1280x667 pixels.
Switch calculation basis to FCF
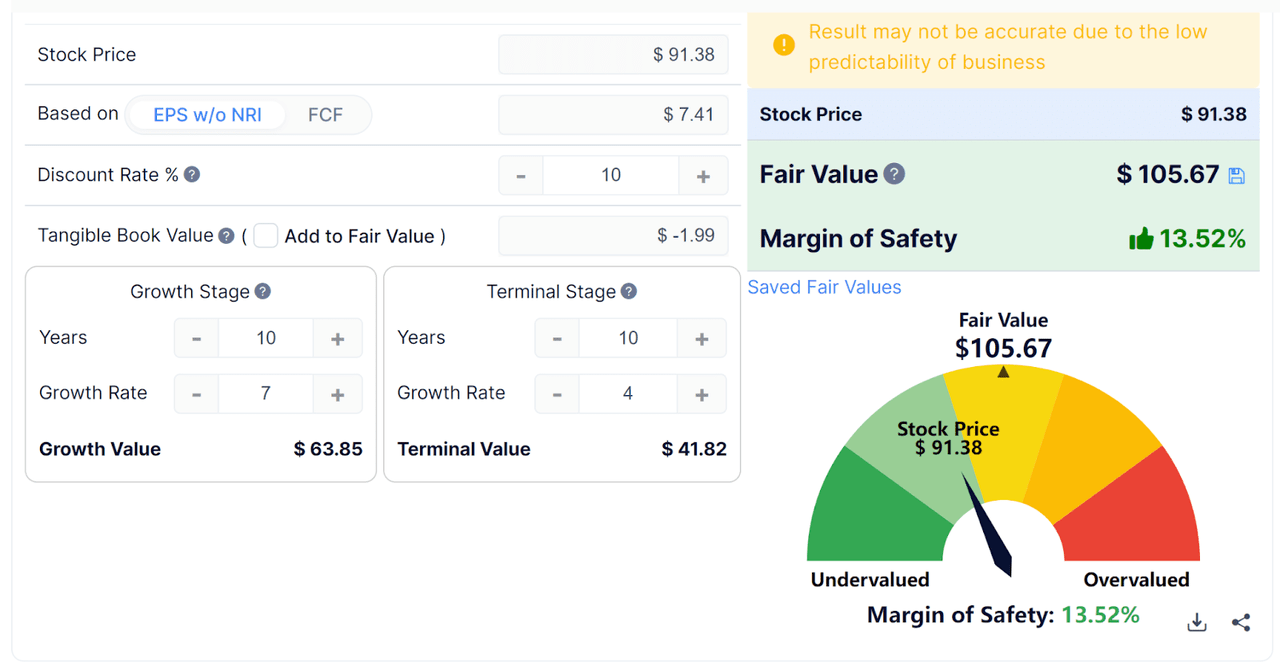coord(326,114)
